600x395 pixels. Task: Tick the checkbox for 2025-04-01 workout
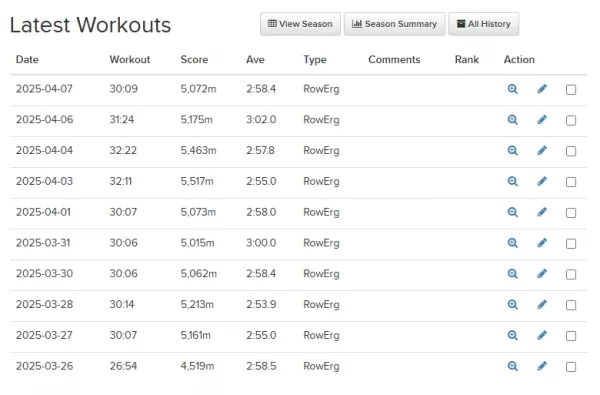[571, 213]
